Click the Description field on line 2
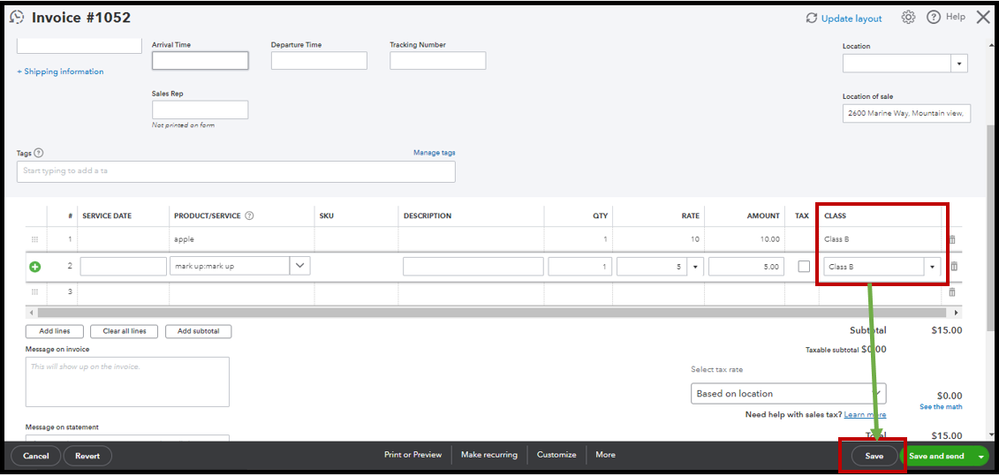Image resolution: width=999 pixels, height=476 pixels. [x=473, y=266]
